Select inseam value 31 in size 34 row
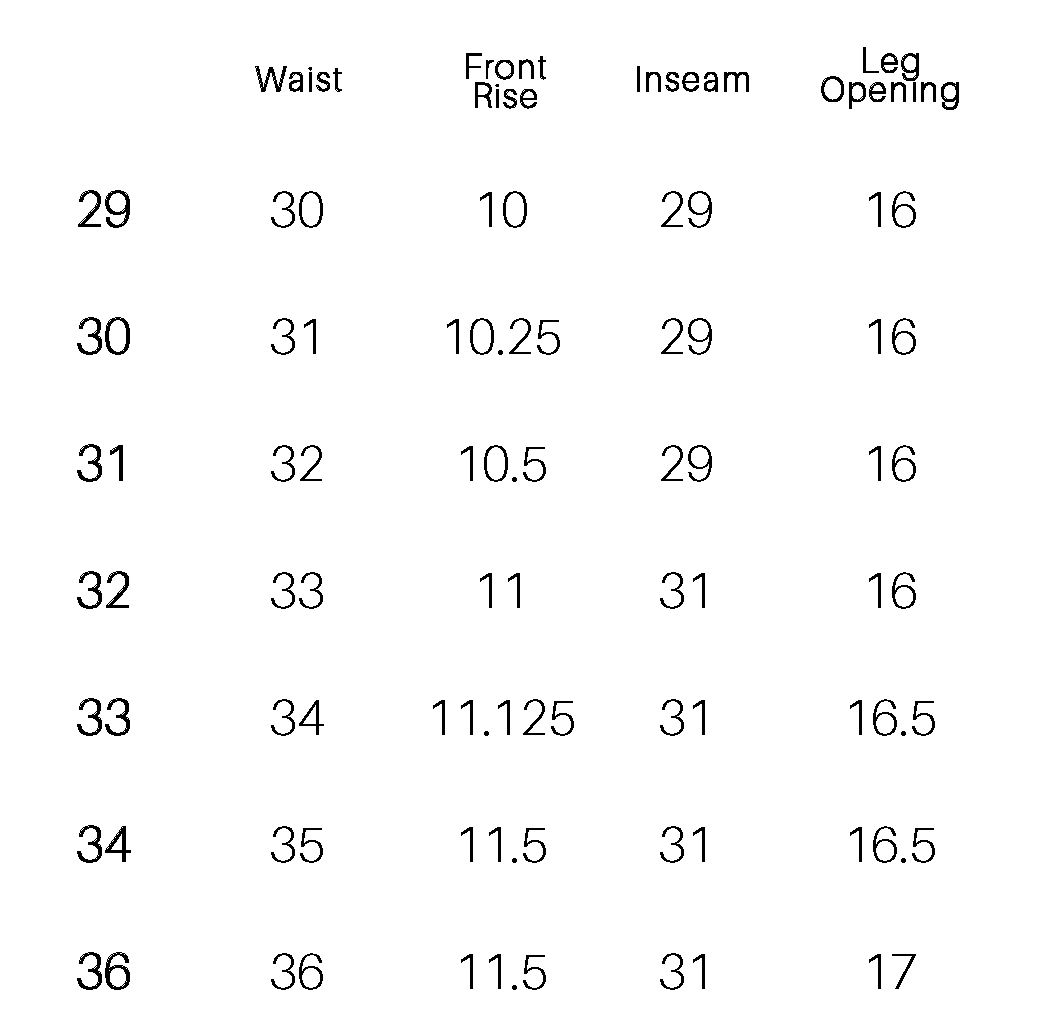 point(685,846)
